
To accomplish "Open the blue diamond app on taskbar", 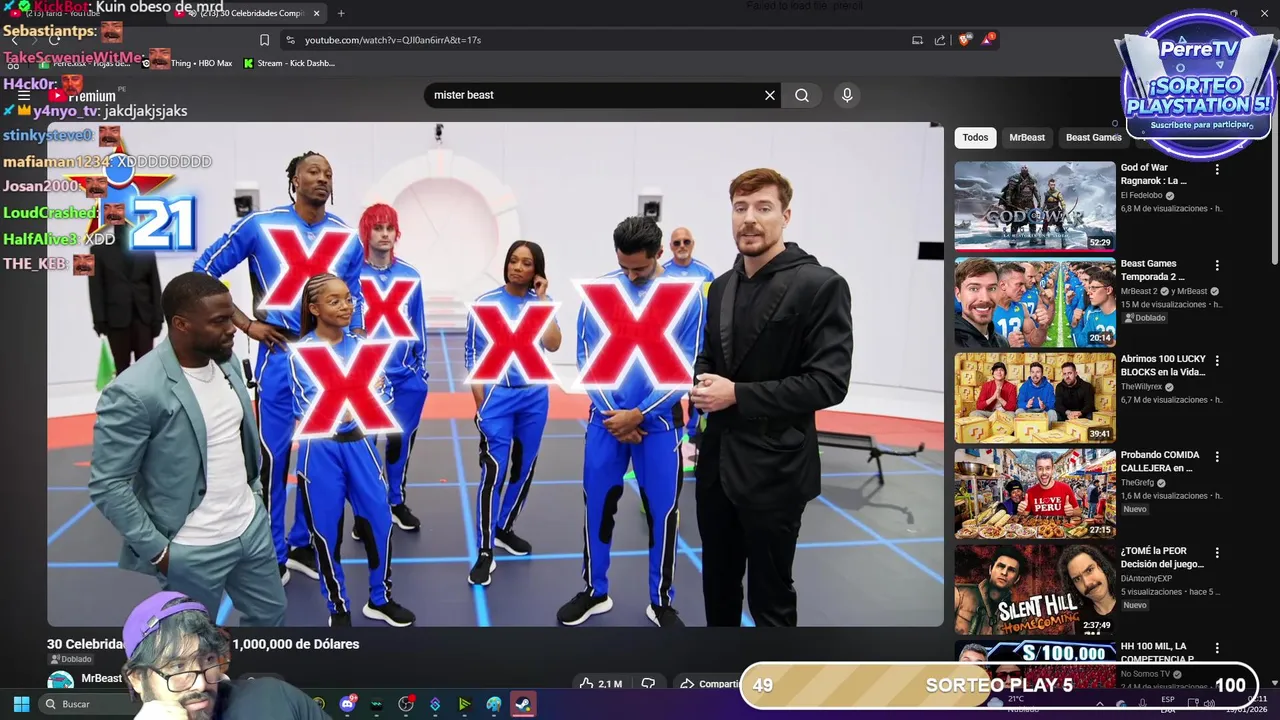I will point(435,704).
